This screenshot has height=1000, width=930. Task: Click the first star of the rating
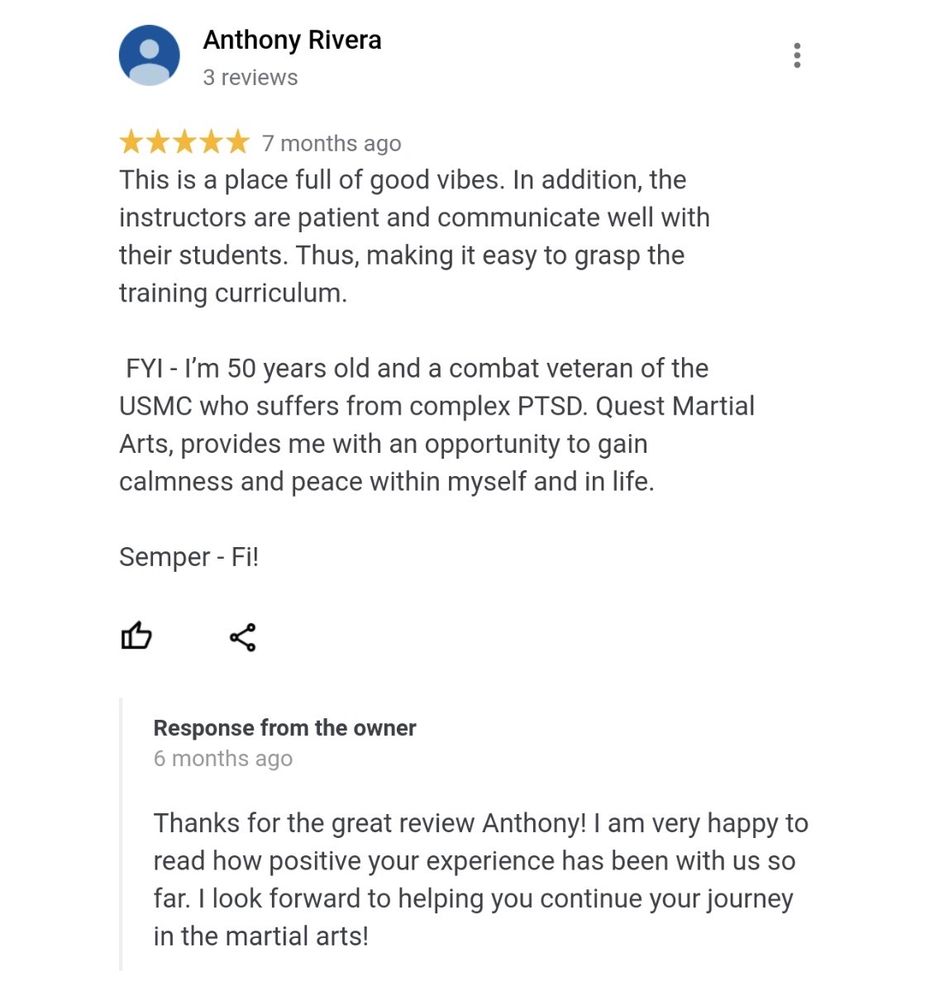coord(132,143)
